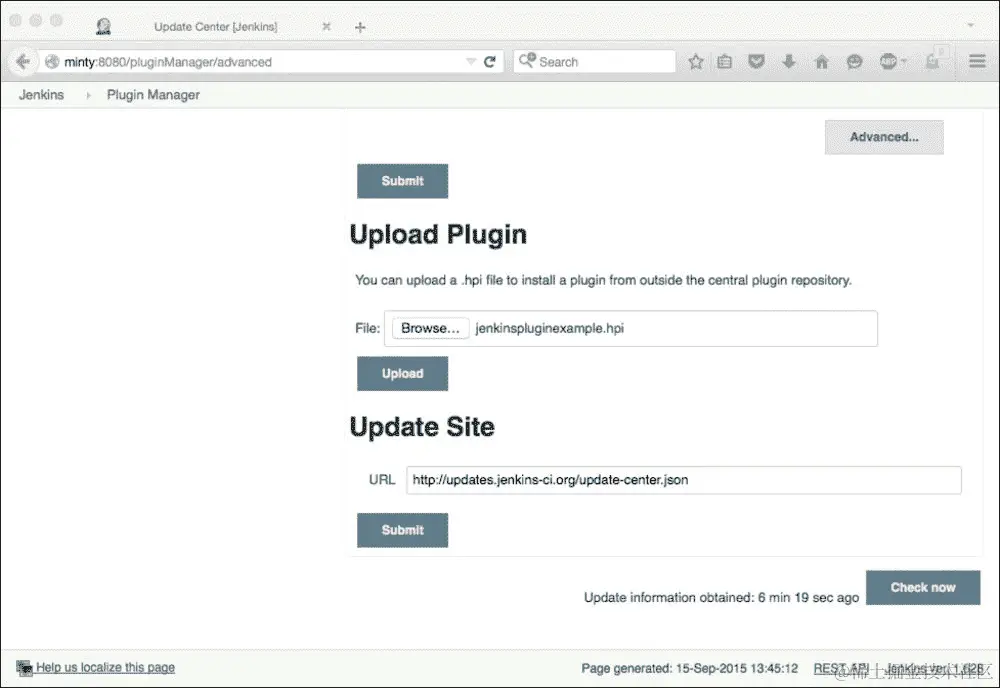Reload the page with the refresh icon
Screen dimensions: 1000x688
pos(490,62)
